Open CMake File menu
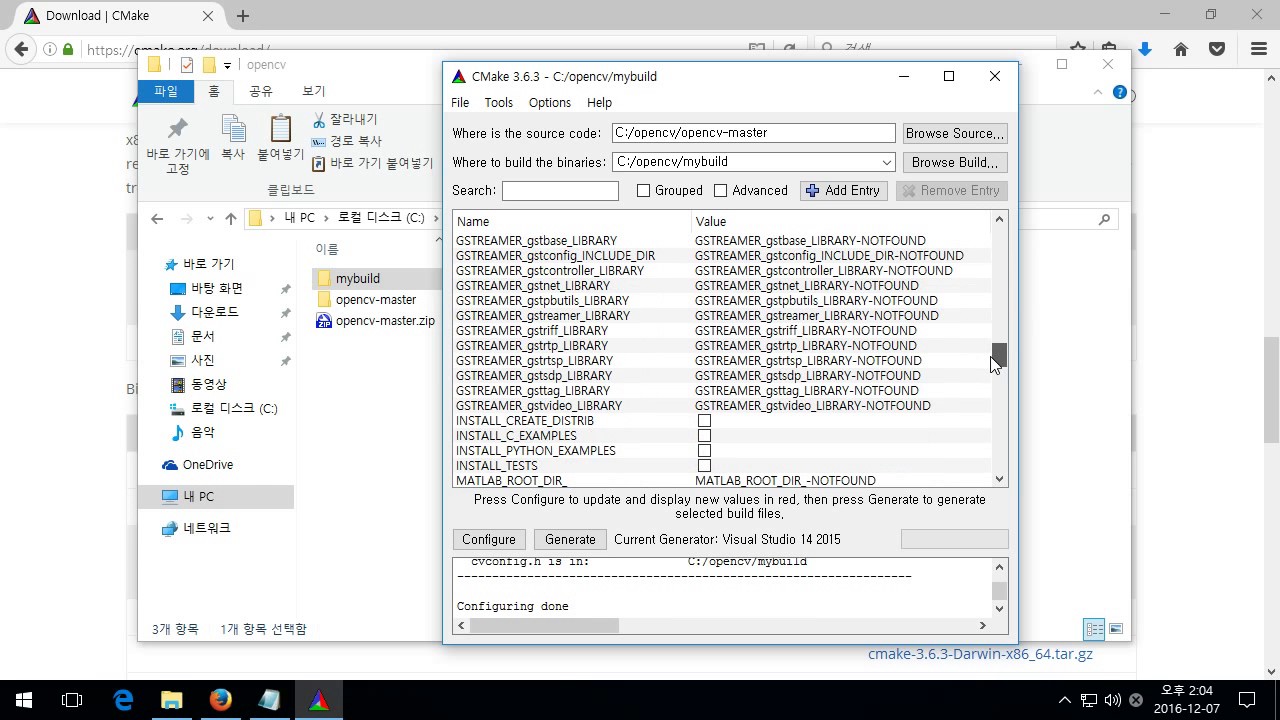1280x720 pixels. coord(460,102)
